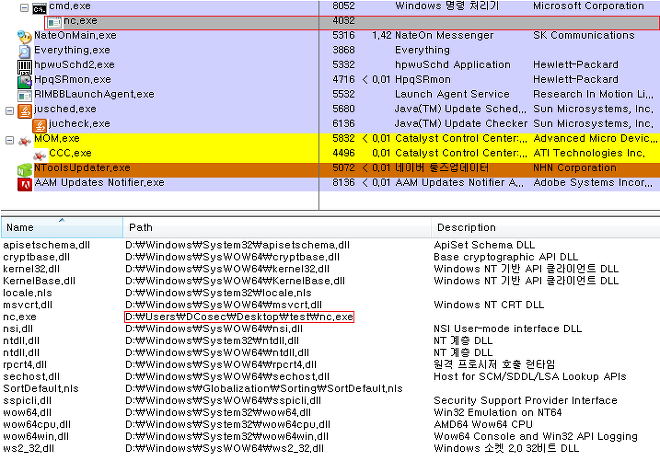660x461 pixels.
Task: Click 'ApiSet Schema DLL' description
Action: (x=484, y=245)
